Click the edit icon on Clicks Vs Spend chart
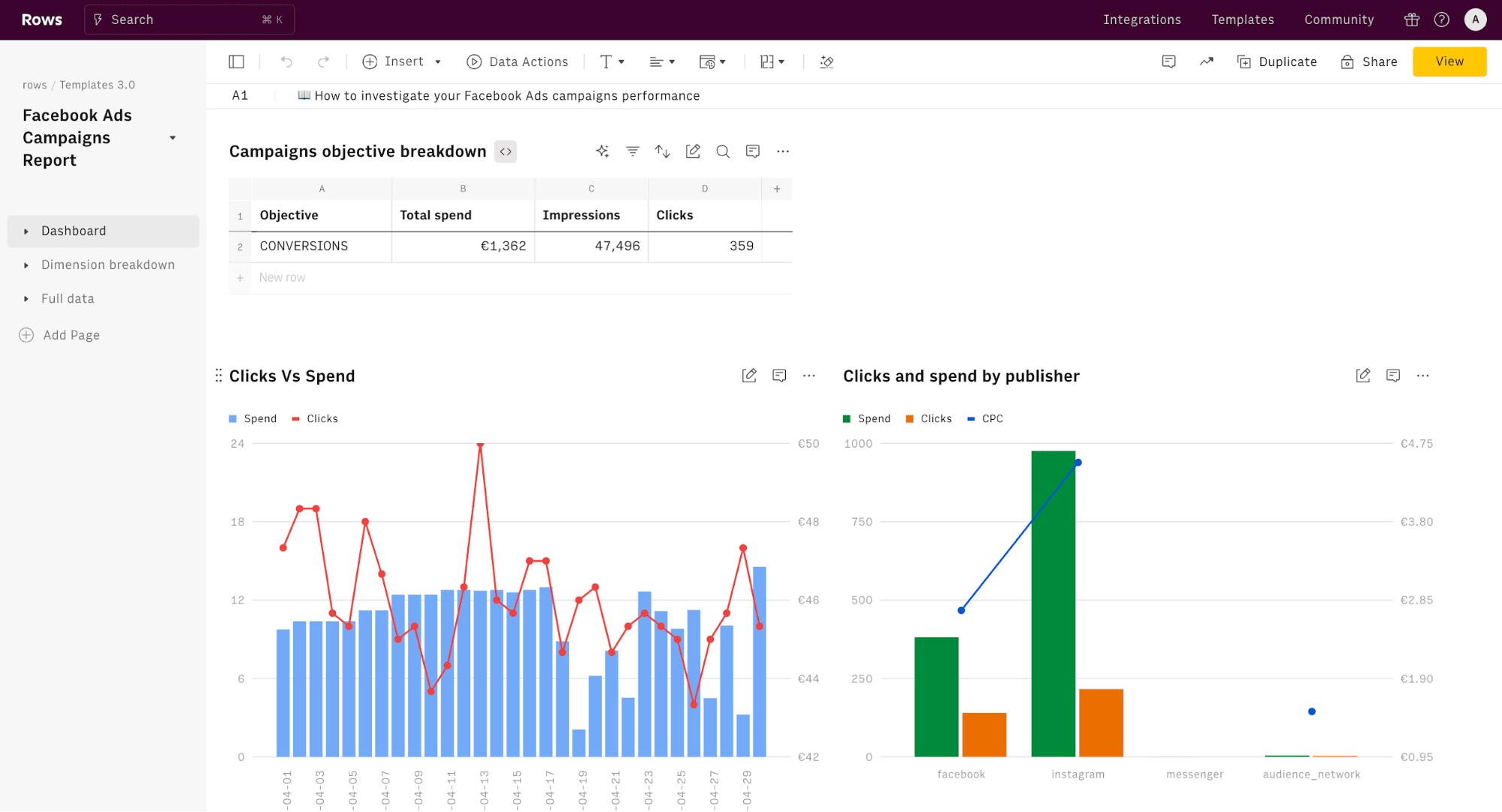The image size is (1502, 812). point(749,376)
